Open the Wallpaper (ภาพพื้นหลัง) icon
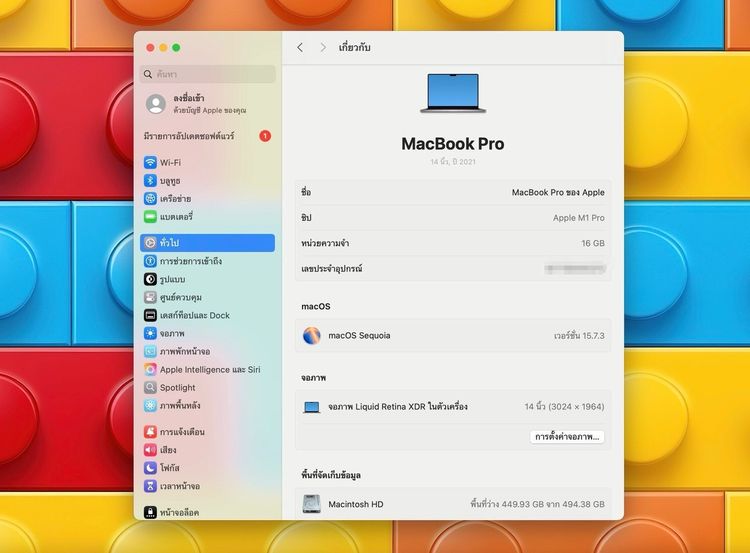The width and height of the screenshot is (750, 553). pyautogui.click(x=150, y=406)
